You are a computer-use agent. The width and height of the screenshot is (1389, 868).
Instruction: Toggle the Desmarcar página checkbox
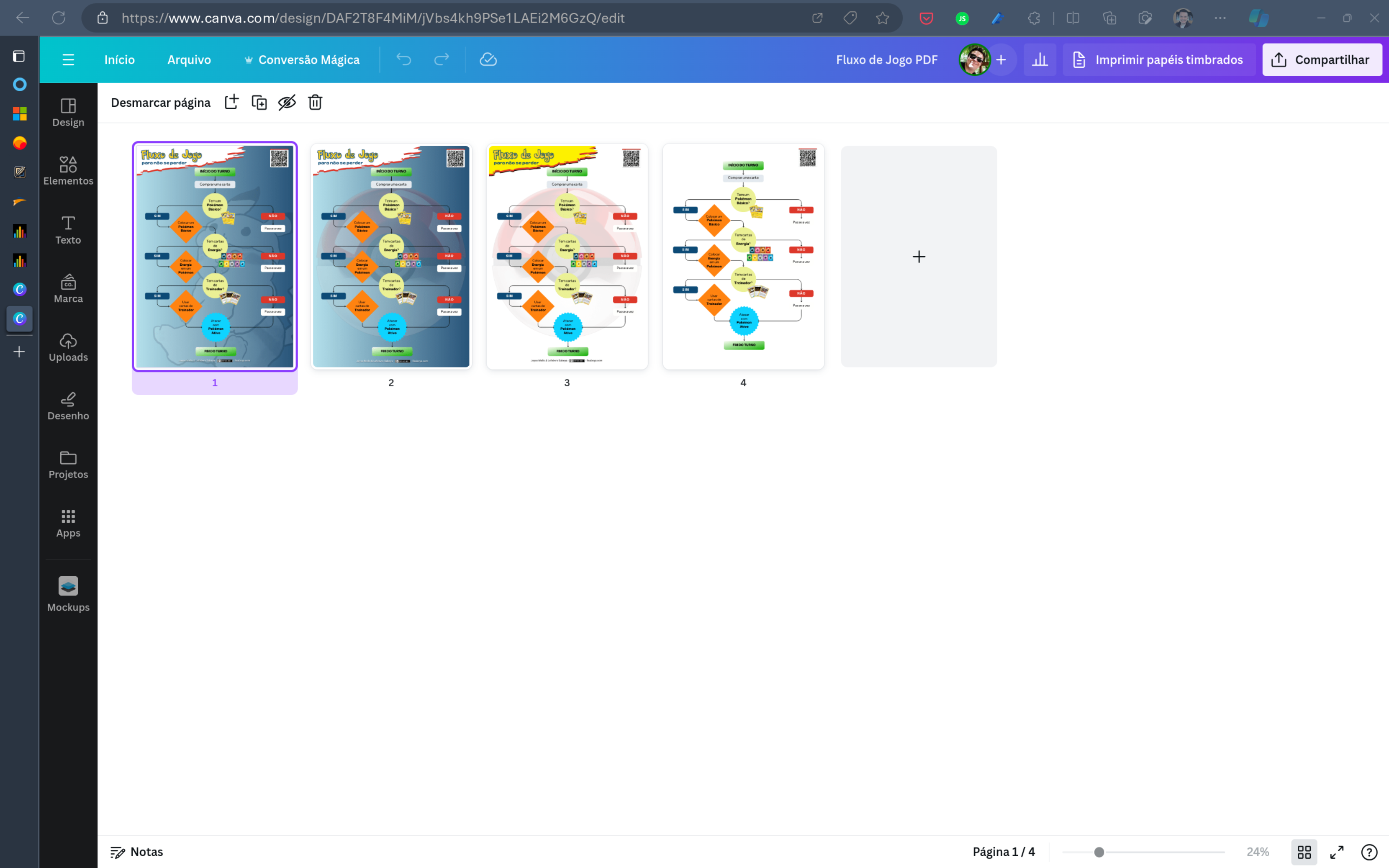point(161,102)
